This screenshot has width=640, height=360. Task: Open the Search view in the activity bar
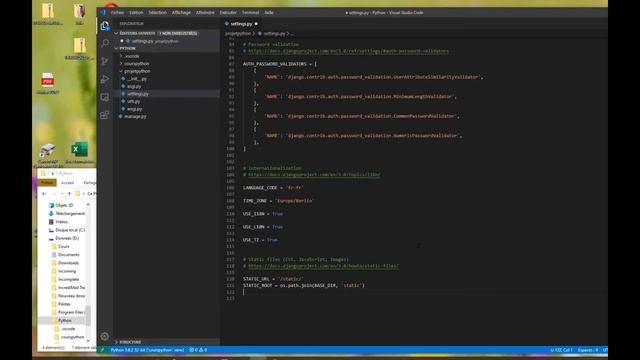click(x=105, y=43)
